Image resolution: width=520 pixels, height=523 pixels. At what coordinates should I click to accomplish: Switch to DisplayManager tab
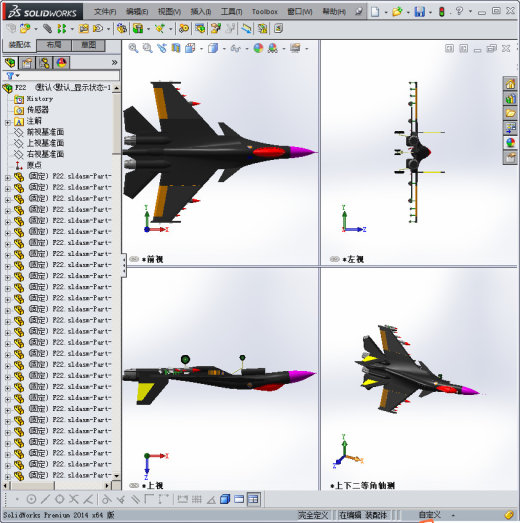61,63
